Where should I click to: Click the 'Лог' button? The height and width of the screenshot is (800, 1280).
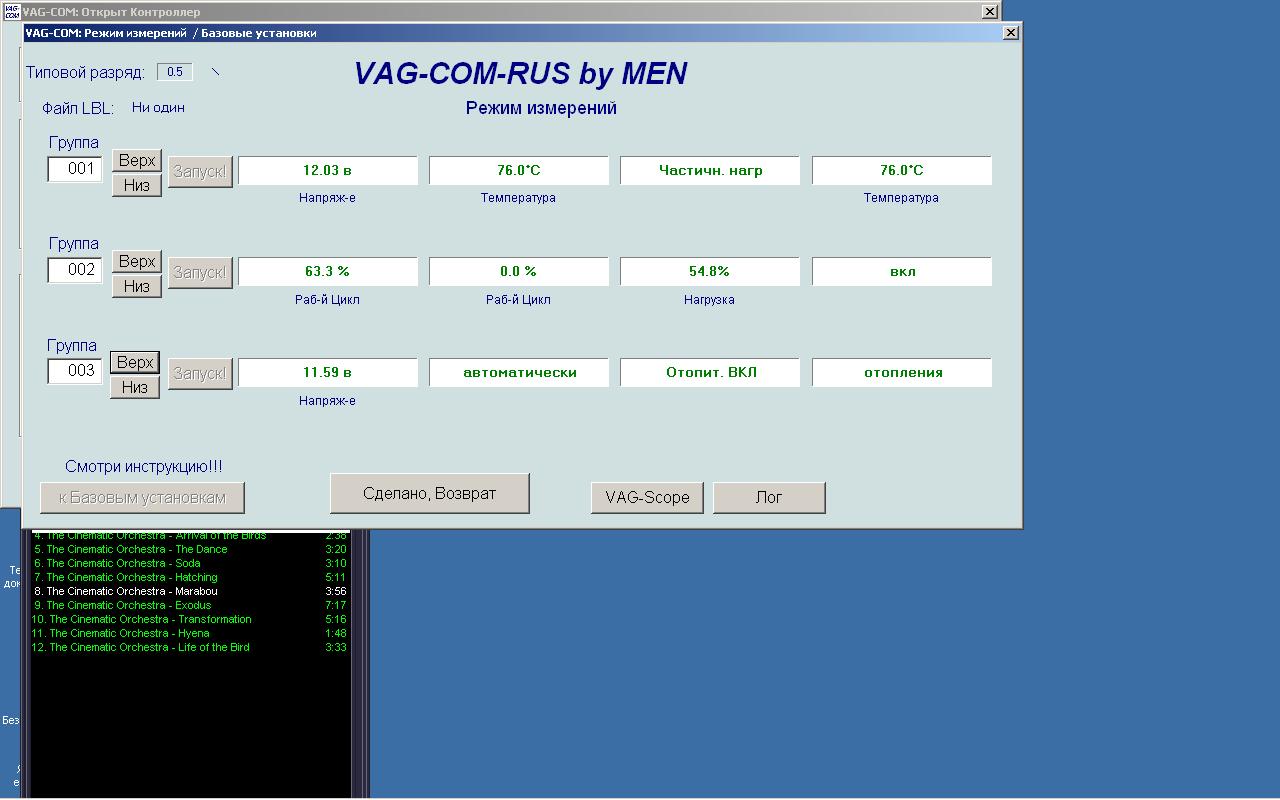768,498
